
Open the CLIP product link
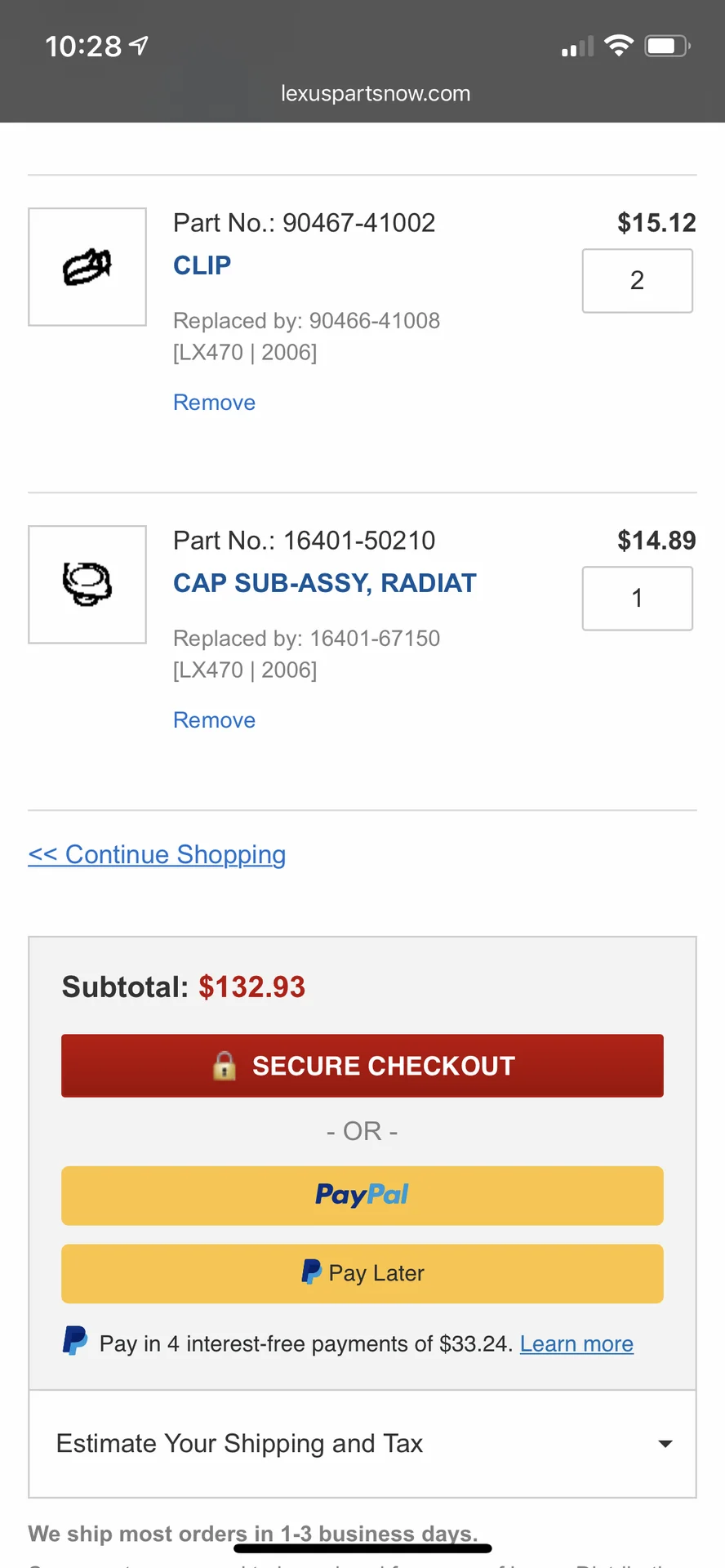(202, 265)
